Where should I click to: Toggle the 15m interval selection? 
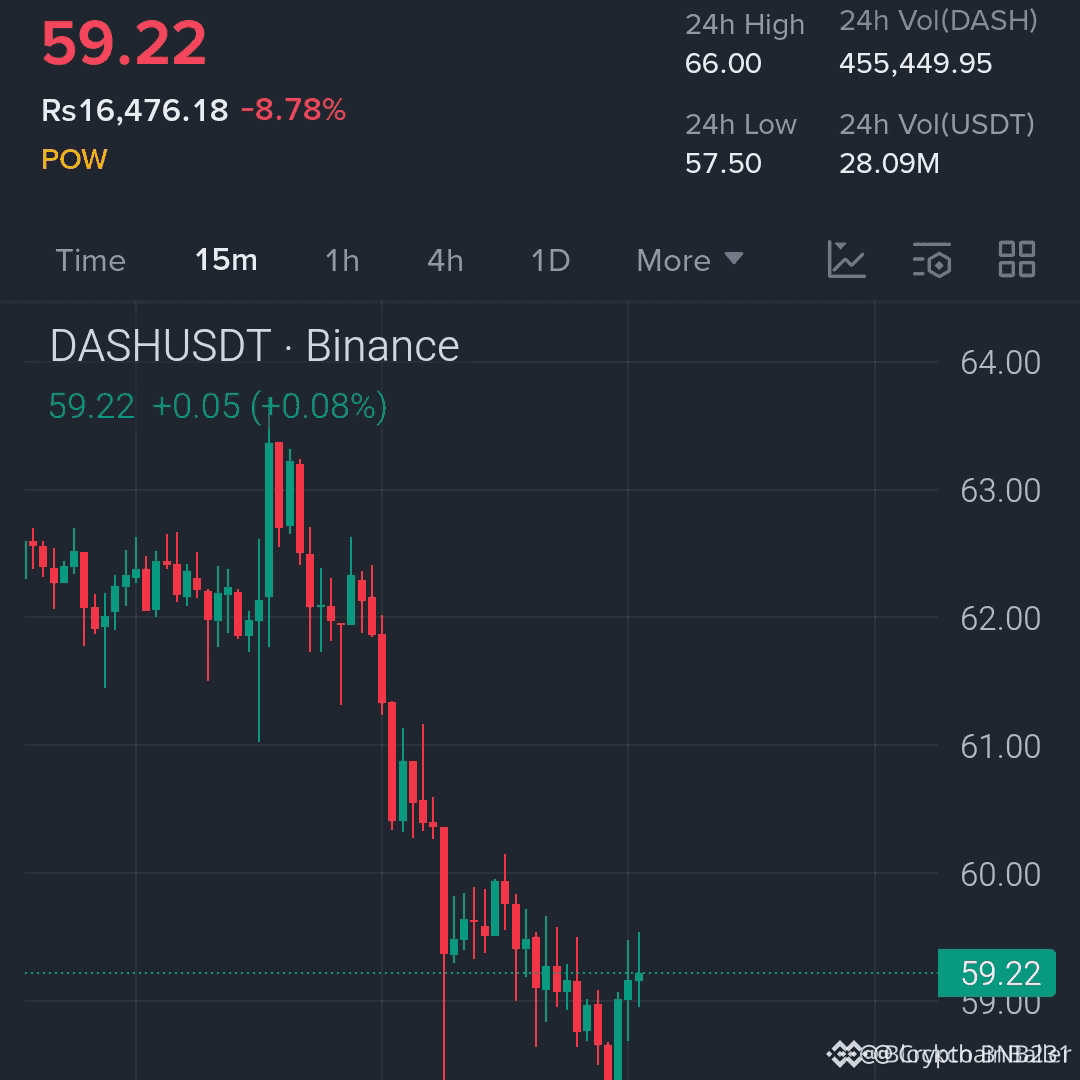click(x=224, y=260)
